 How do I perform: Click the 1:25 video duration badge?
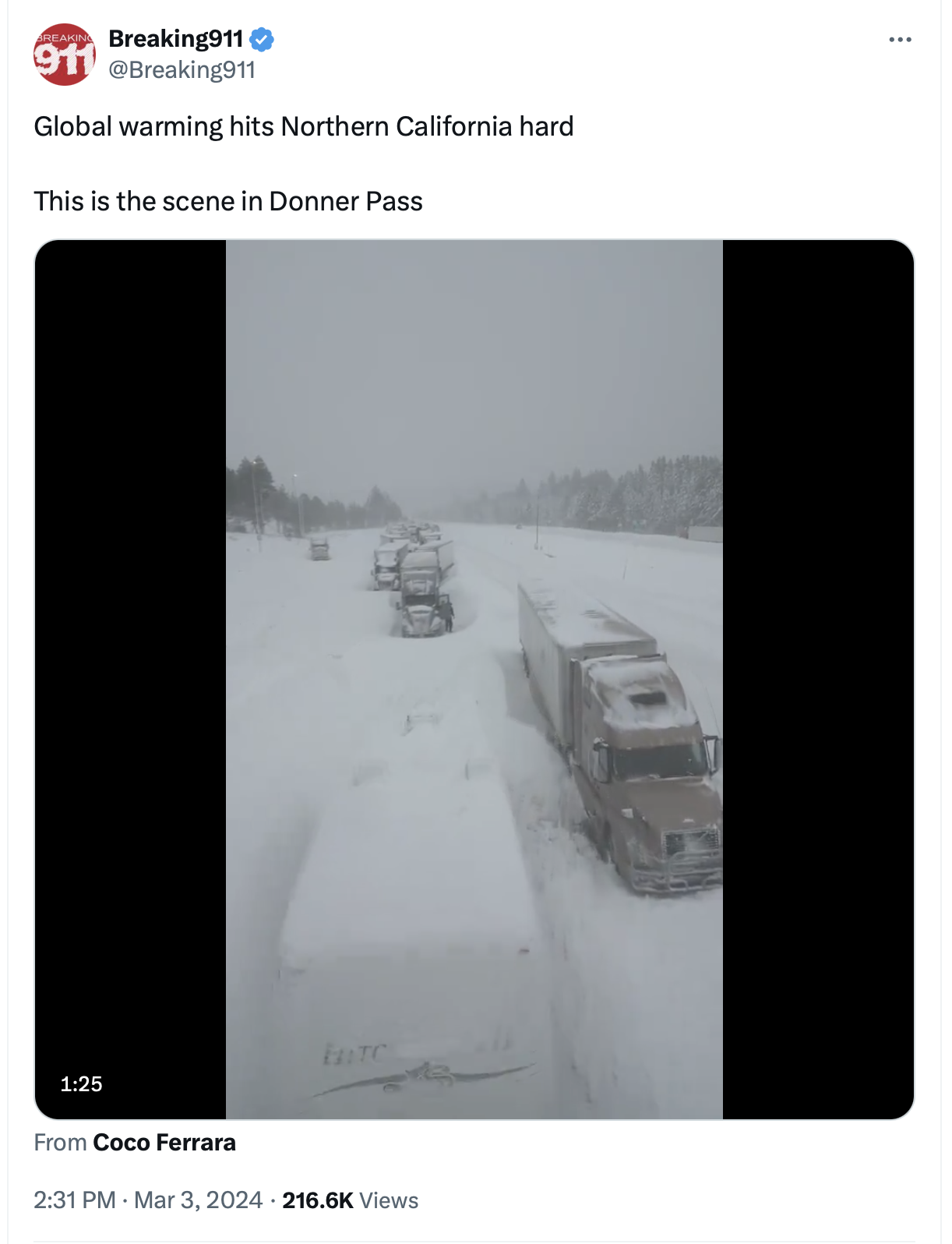click(x=81, y=1083)
